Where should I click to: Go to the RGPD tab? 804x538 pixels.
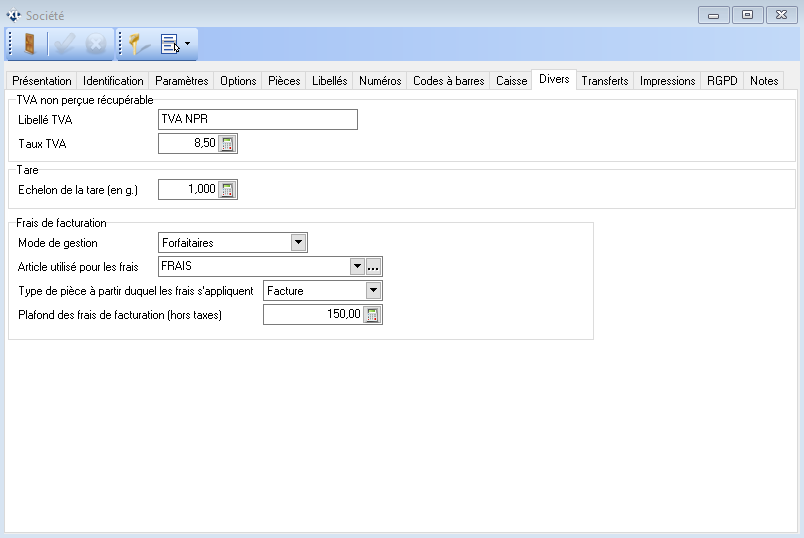pos(722,81)
